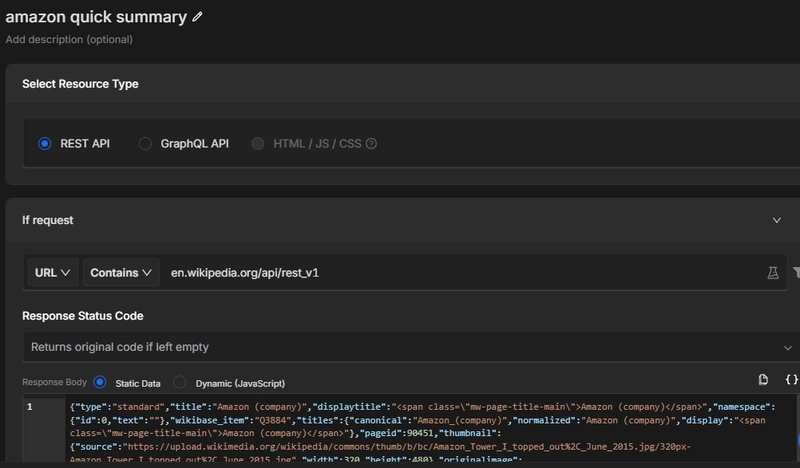Screen dimensions: 800x468
Task: Open the URL source dropdown
Action: pos(53,273)
